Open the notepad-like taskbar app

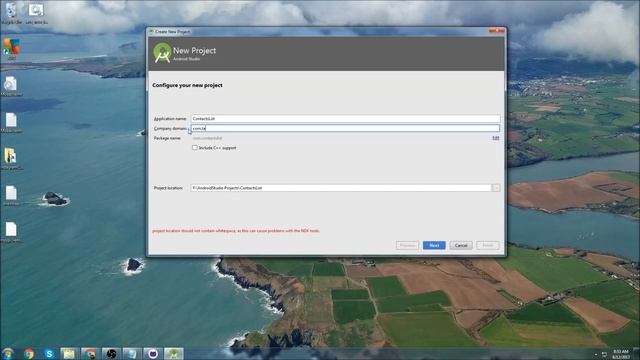[132, 354]
